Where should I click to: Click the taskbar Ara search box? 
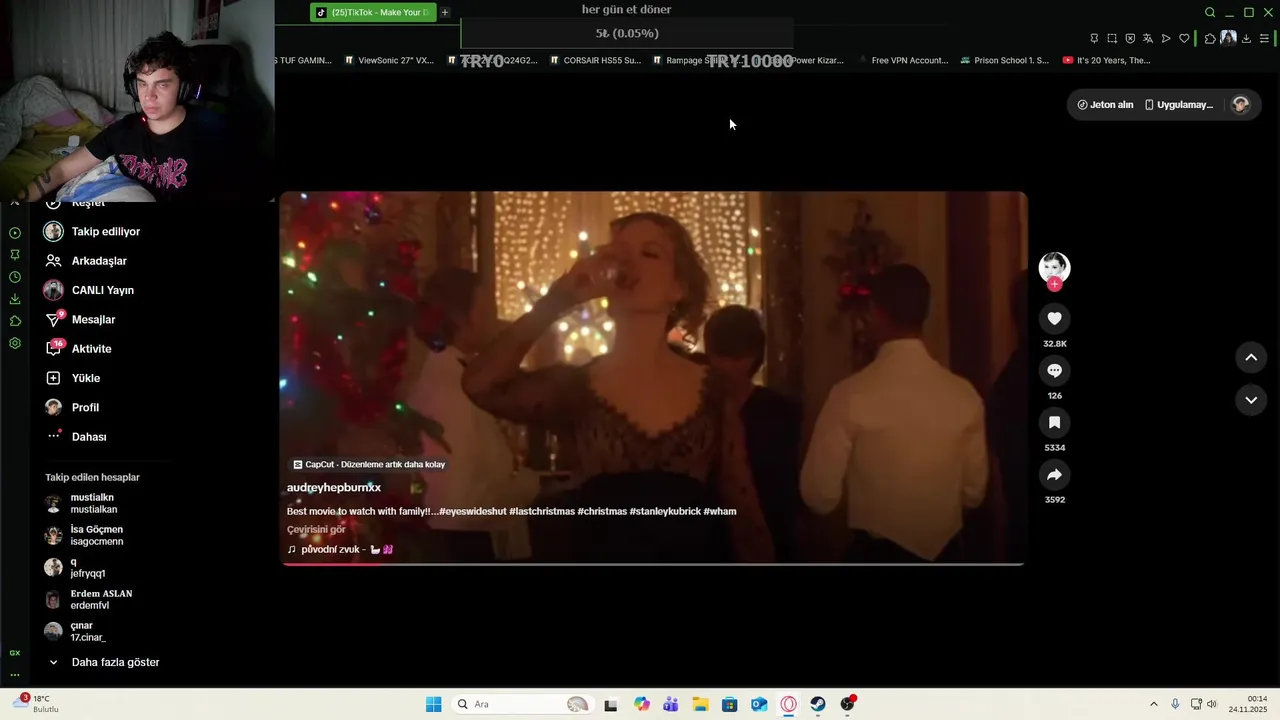[x=522, y=704]
